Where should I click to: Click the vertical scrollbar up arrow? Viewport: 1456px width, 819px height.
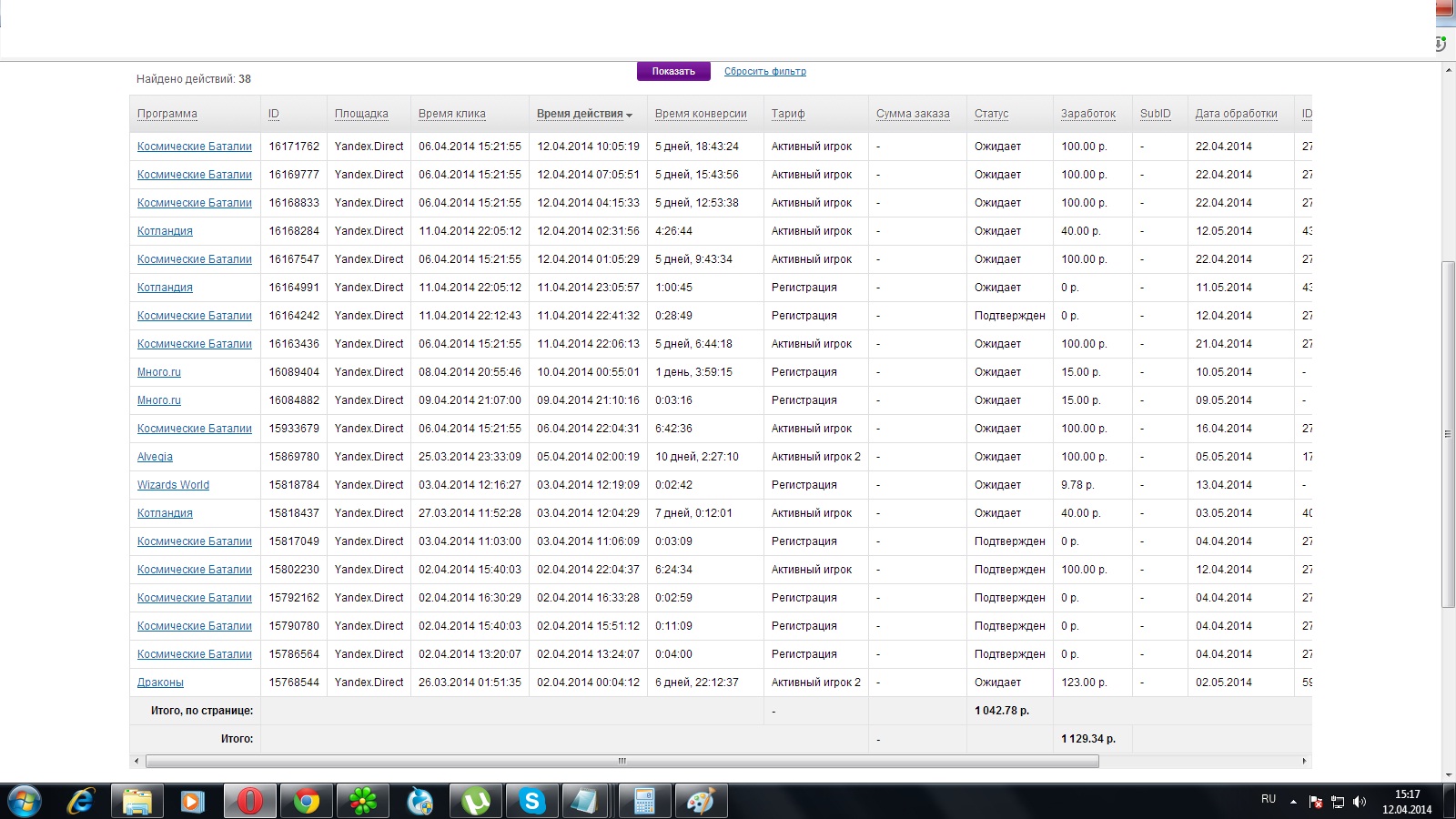(x=1448, y=70)
